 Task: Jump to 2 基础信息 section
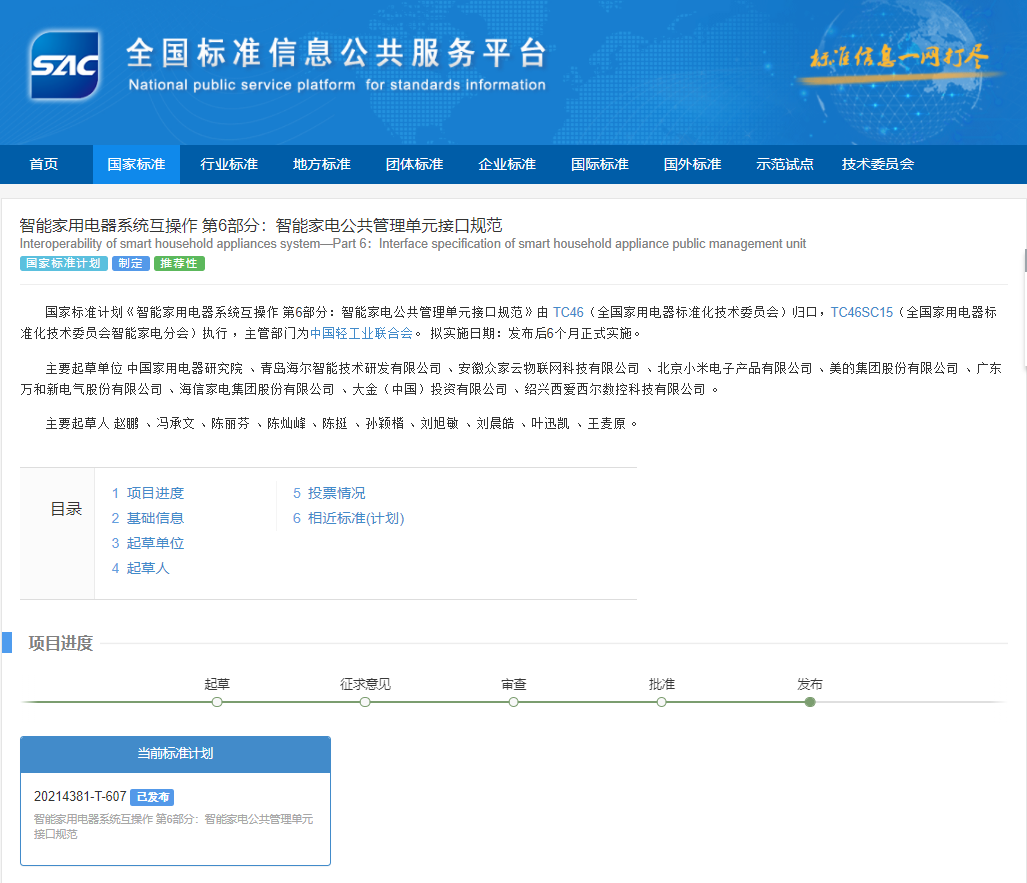pos(147,518)
